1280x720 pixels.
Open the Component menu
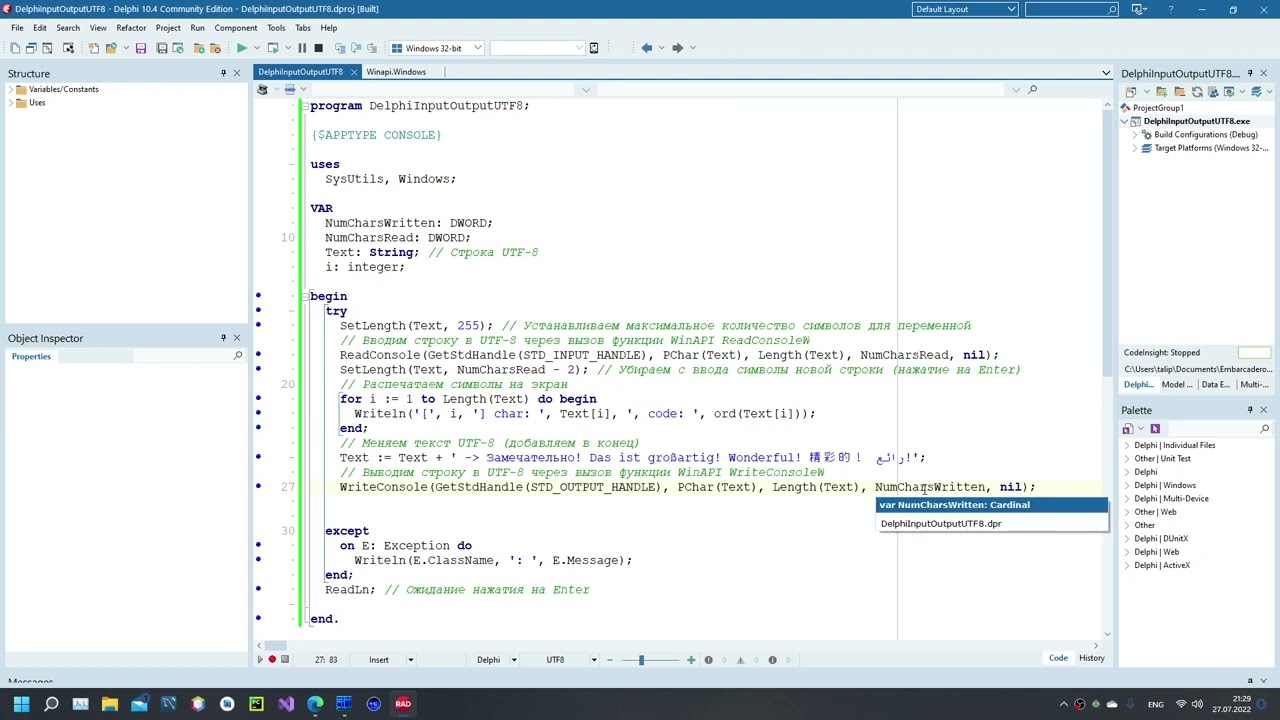236,28
